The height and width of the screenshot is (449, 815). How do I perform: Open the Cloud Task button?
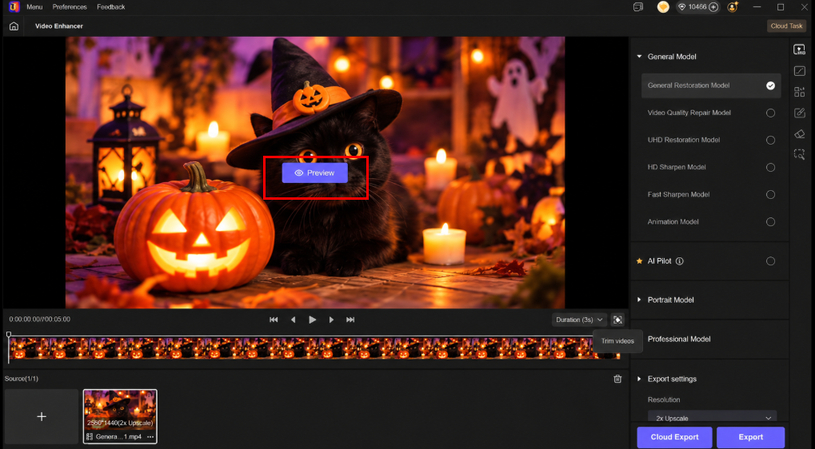786,26
